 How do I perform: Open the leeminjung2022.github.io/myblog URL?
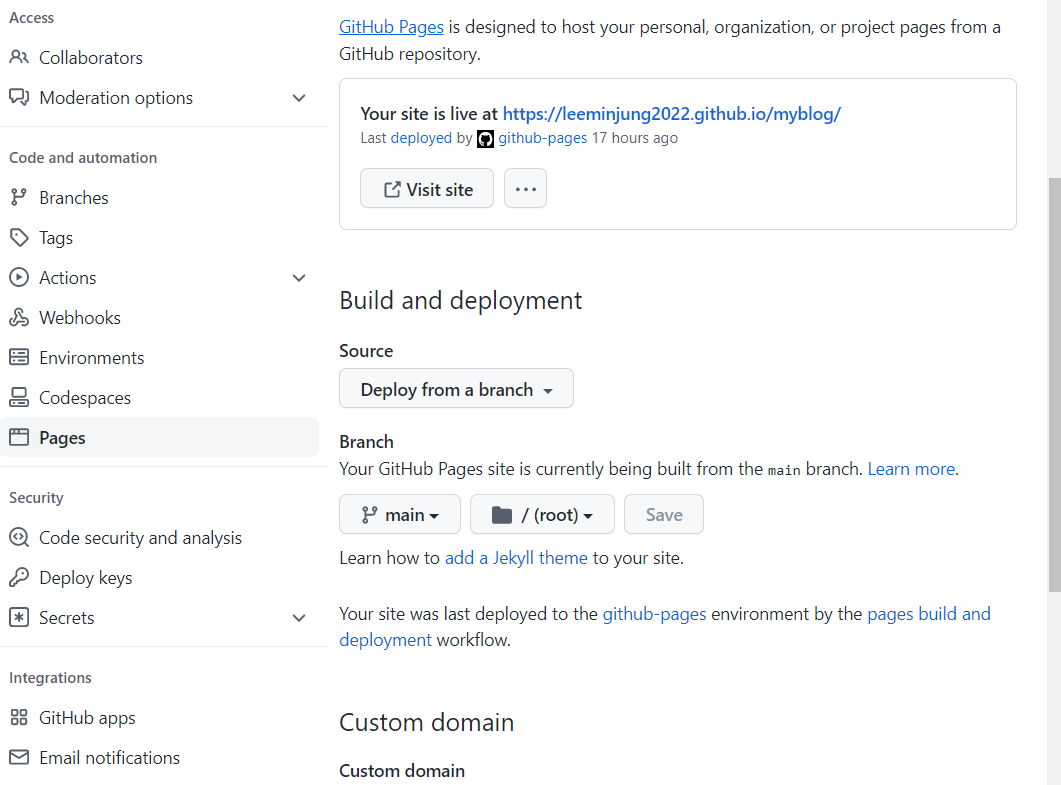(671, 114)
